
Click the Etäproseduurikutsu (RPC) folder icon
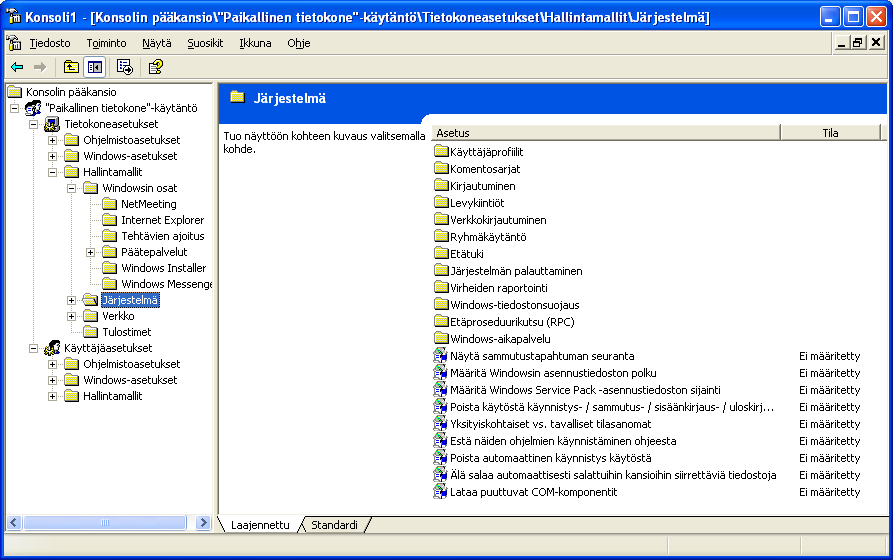coord(441,321)
